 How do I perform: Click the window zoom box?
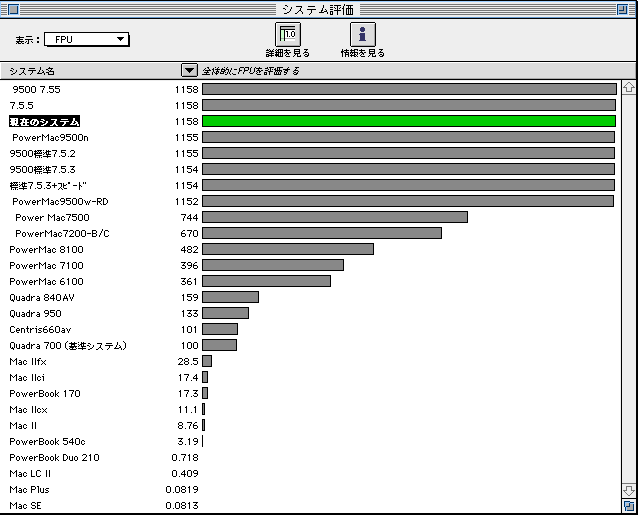(622, 9)
